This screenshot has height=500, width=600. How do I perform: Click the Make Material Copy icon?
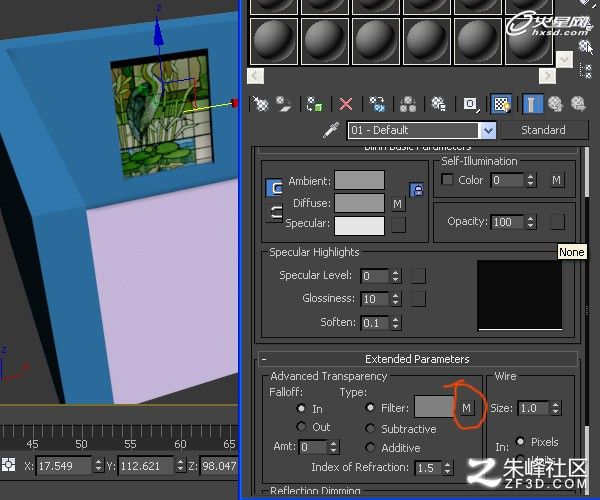coord(377,104)
